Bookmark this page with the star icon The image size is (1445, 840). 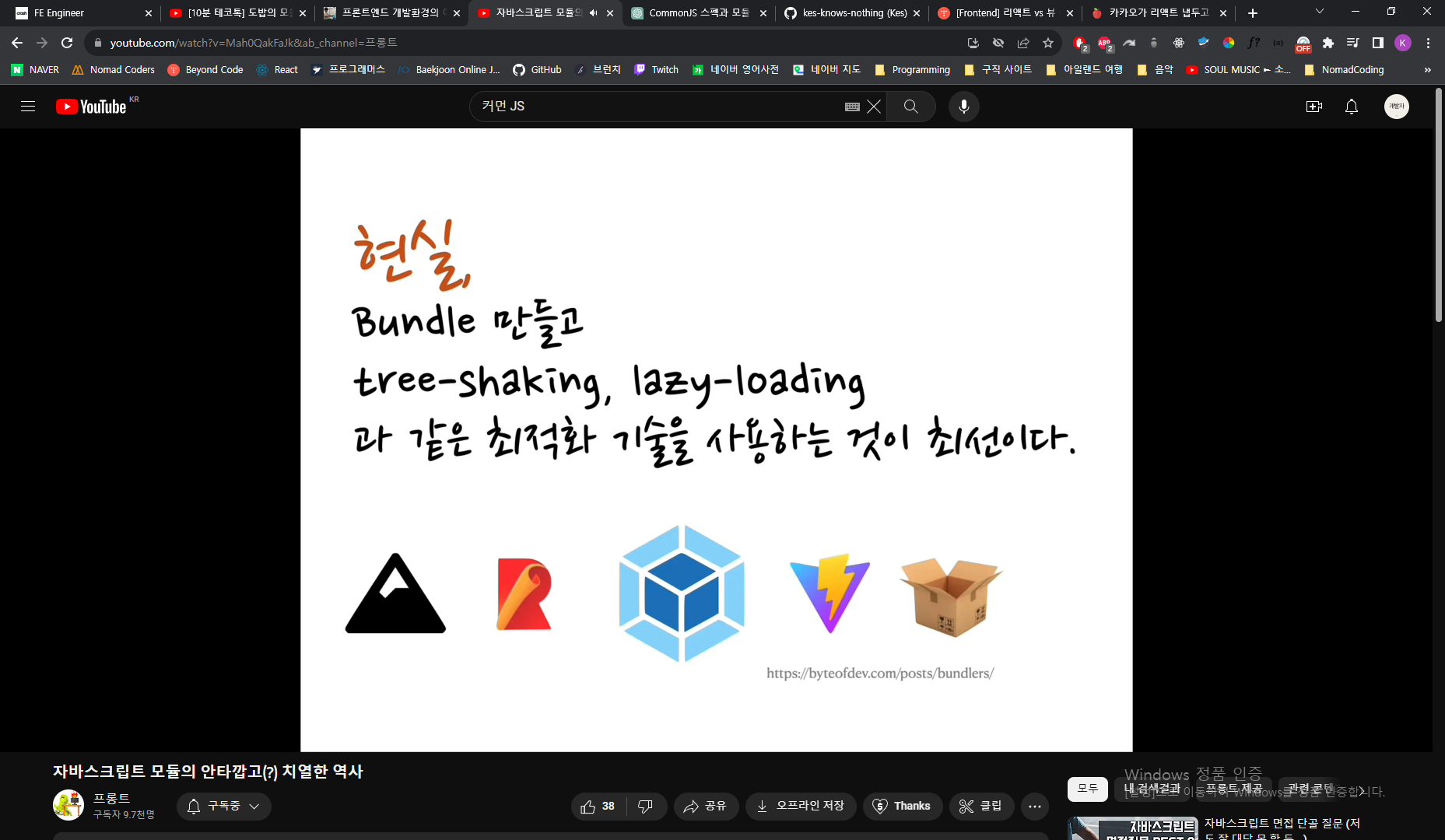coord(1048,43)
